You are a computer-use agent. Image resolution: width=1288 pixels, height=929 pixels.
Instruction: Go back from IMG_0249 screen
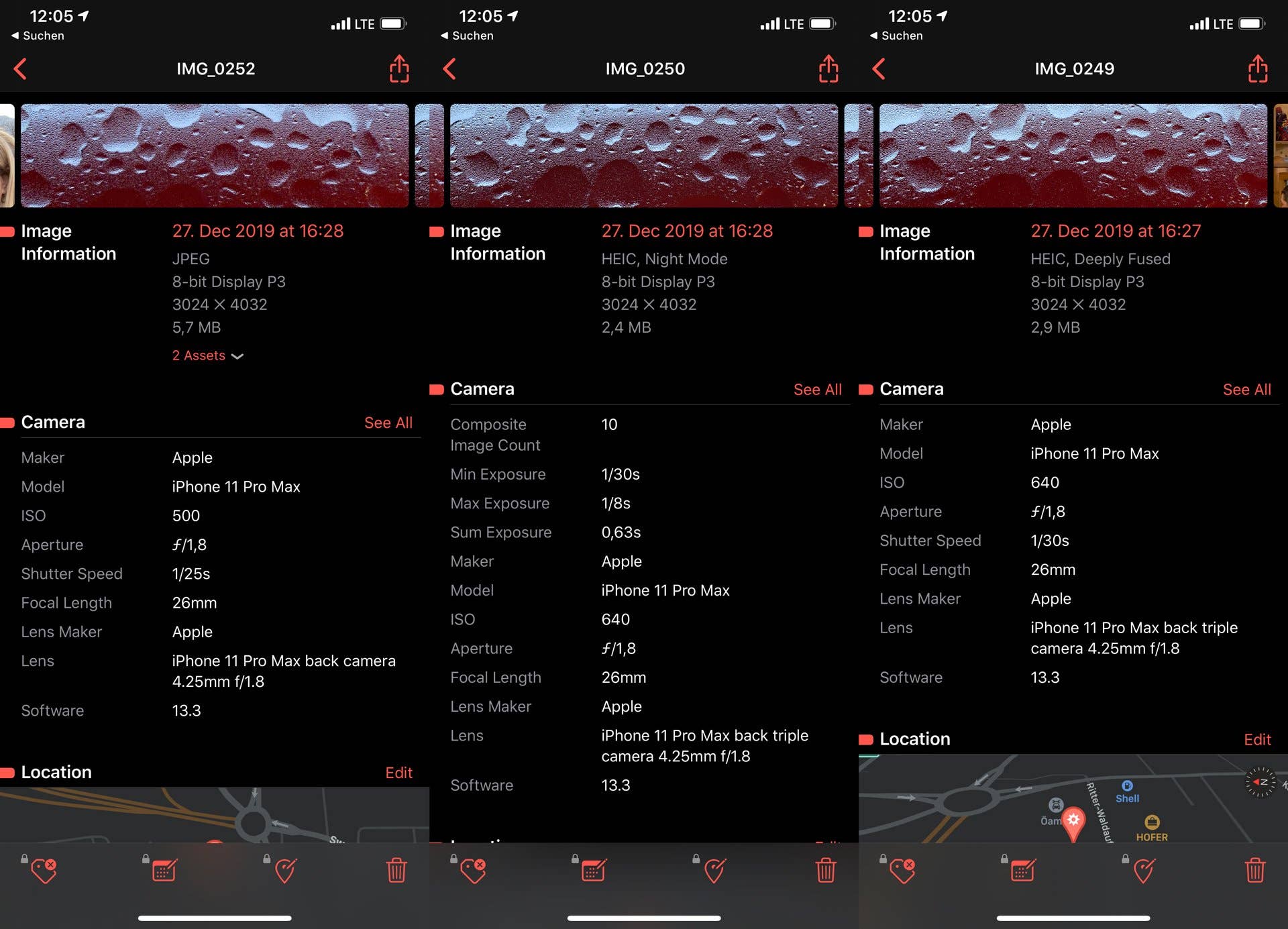click(x=879, y=68)
